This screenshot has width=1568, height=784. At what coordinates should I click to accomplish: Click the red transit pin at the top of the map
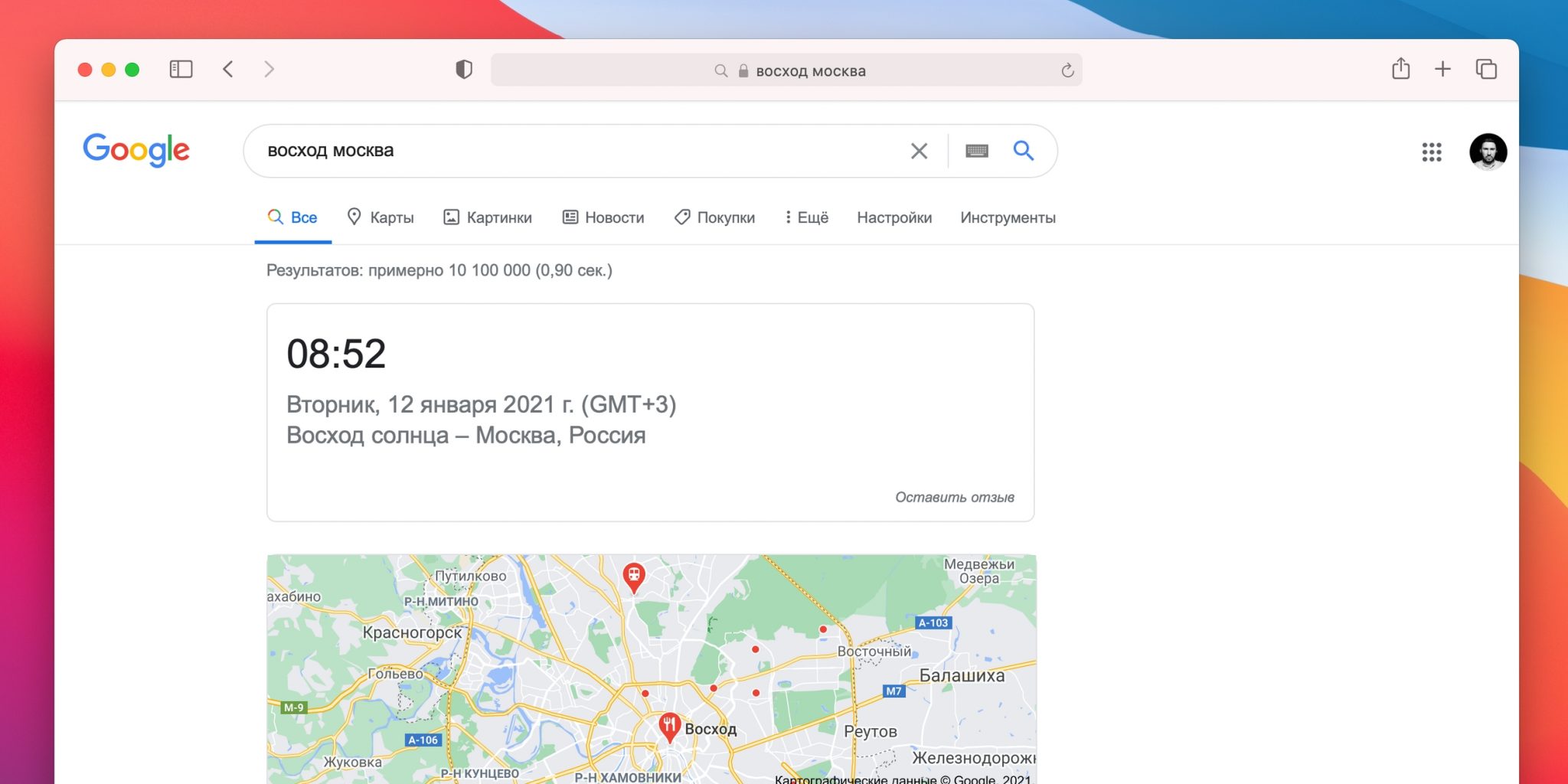coord(634,577)
